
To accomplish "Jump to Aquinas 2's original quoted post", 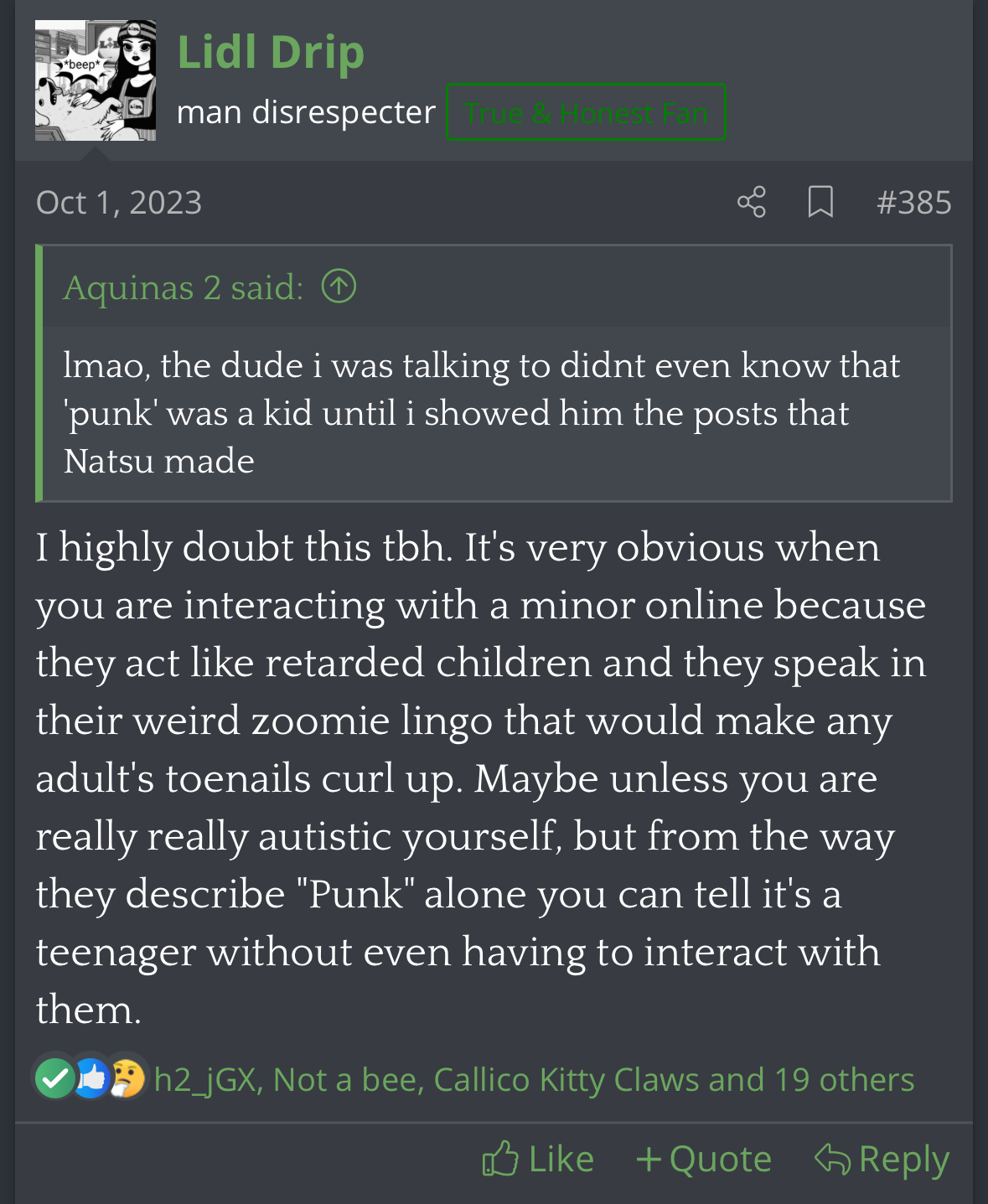I will (x=339, y=287).
